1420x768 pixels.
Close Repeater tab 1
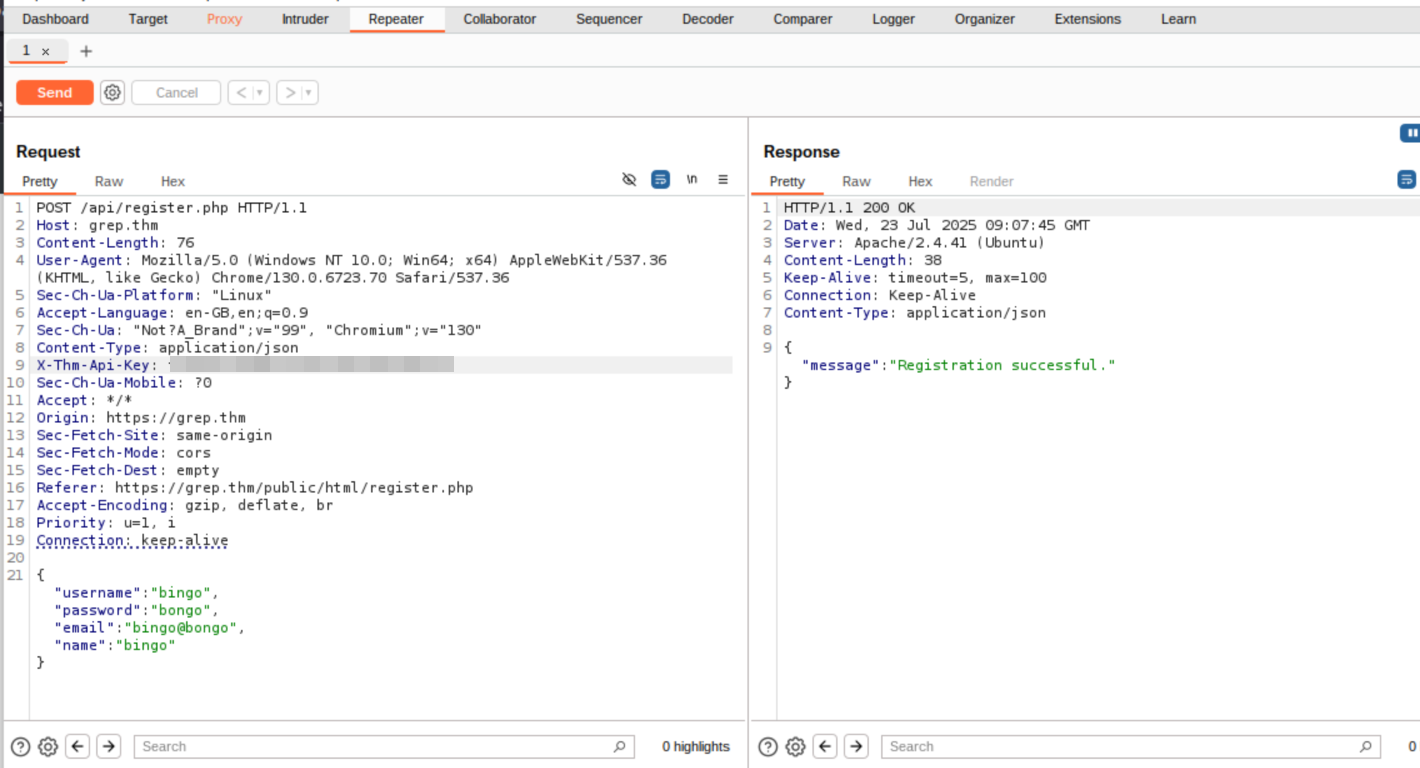pos(45,52)
